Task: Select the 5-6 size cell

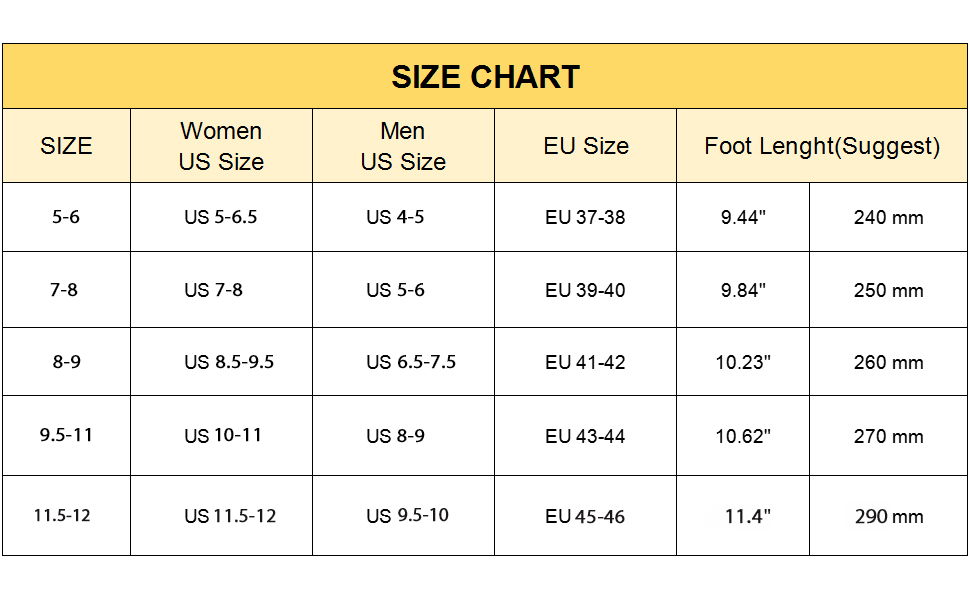Action: pyautogui.click(x=66, y=217)
